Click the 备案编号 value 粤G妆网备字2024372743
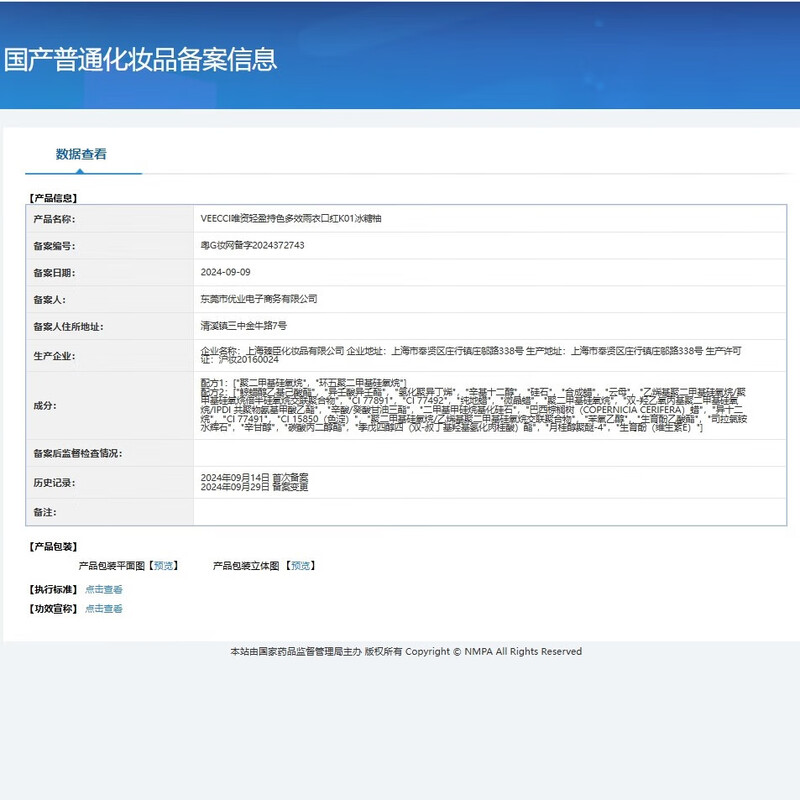The width and height of the screenshot is (800, 800). click(x=252, y=245)
